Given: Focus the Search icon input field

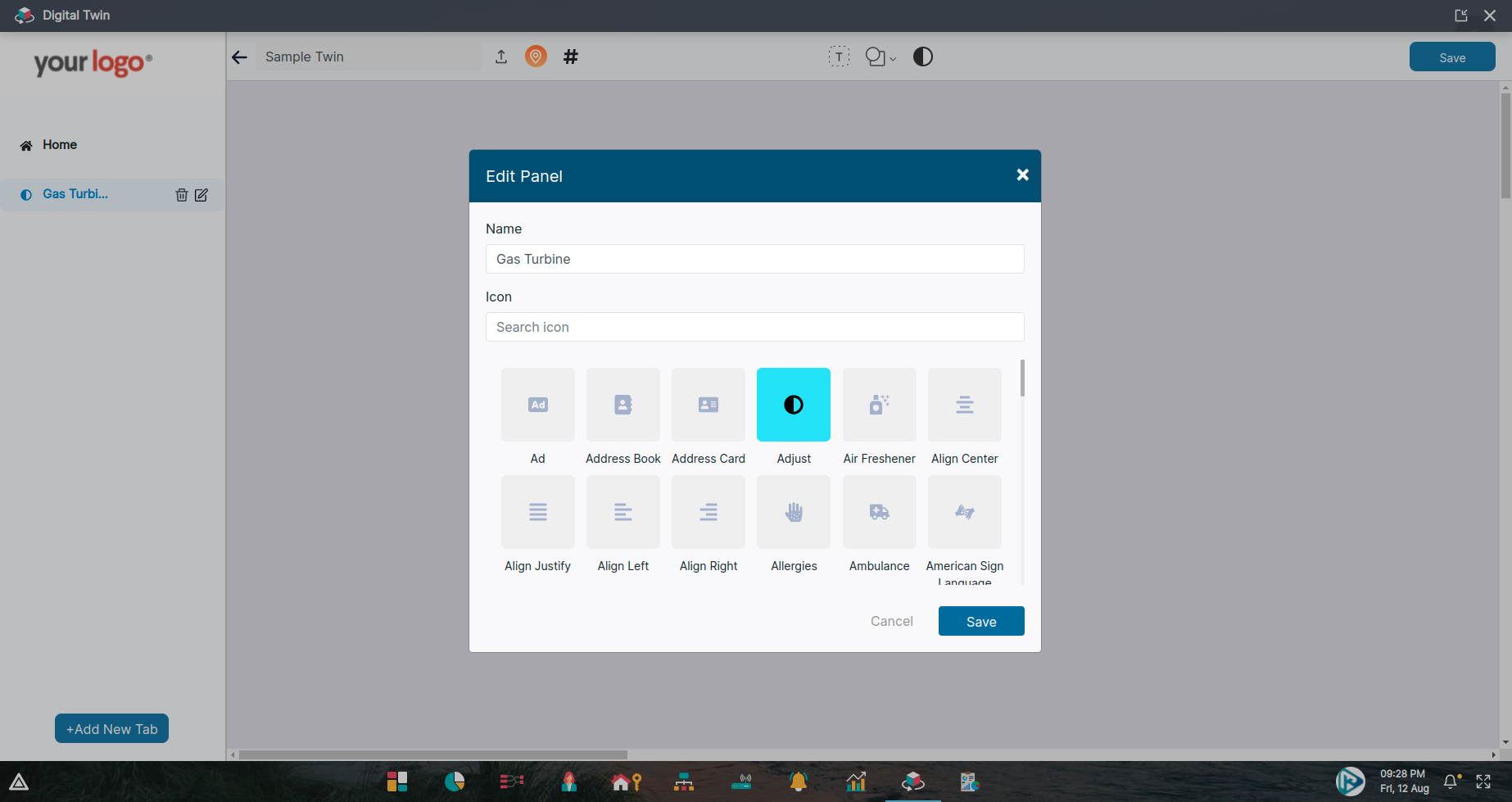Looking at the screenshot, I should (754, 327).
